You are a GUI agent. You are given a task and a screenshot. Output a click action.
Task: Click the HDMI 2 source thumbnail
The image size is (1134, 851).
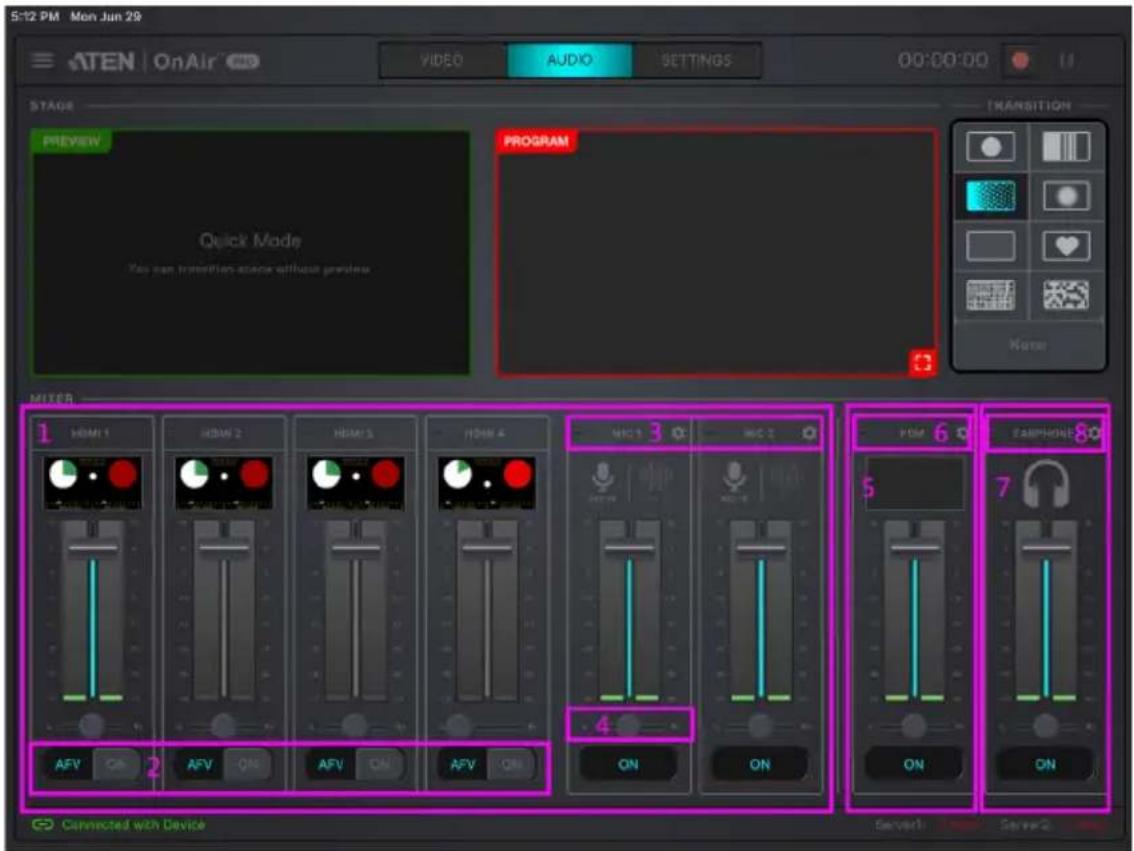pos(224,482)
